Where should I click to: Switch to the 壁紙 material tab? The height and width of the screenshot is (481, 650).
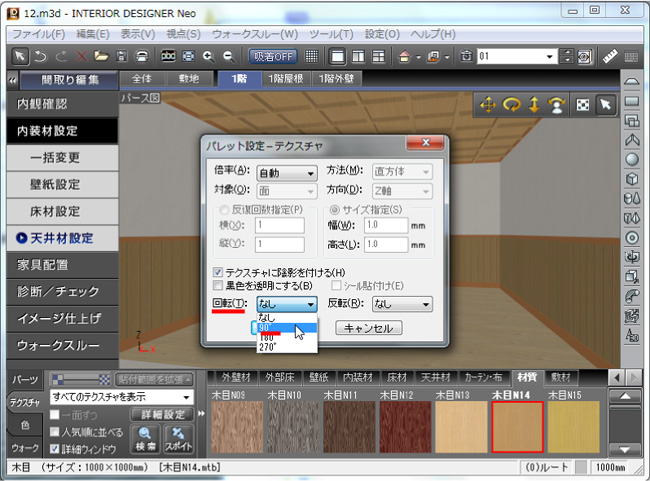(319, 377)
